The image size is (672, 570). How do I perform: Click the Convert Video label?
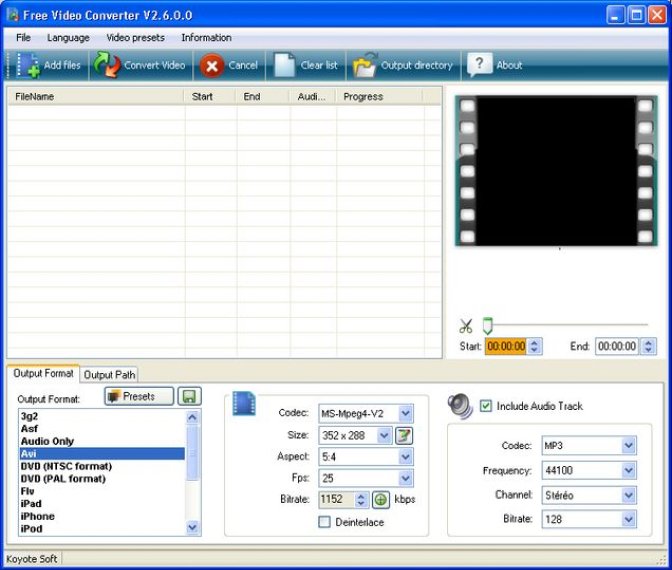point(155,65)
